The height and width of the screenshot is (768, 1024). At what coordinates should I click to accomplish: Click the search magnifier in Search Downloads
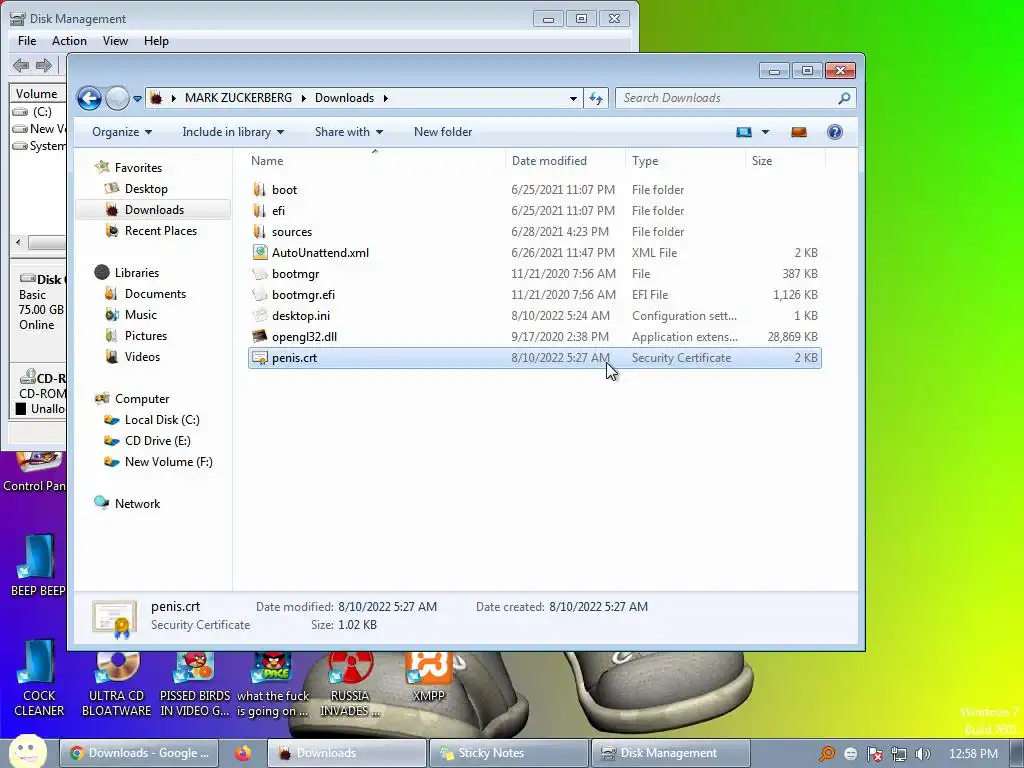[844, 98]
